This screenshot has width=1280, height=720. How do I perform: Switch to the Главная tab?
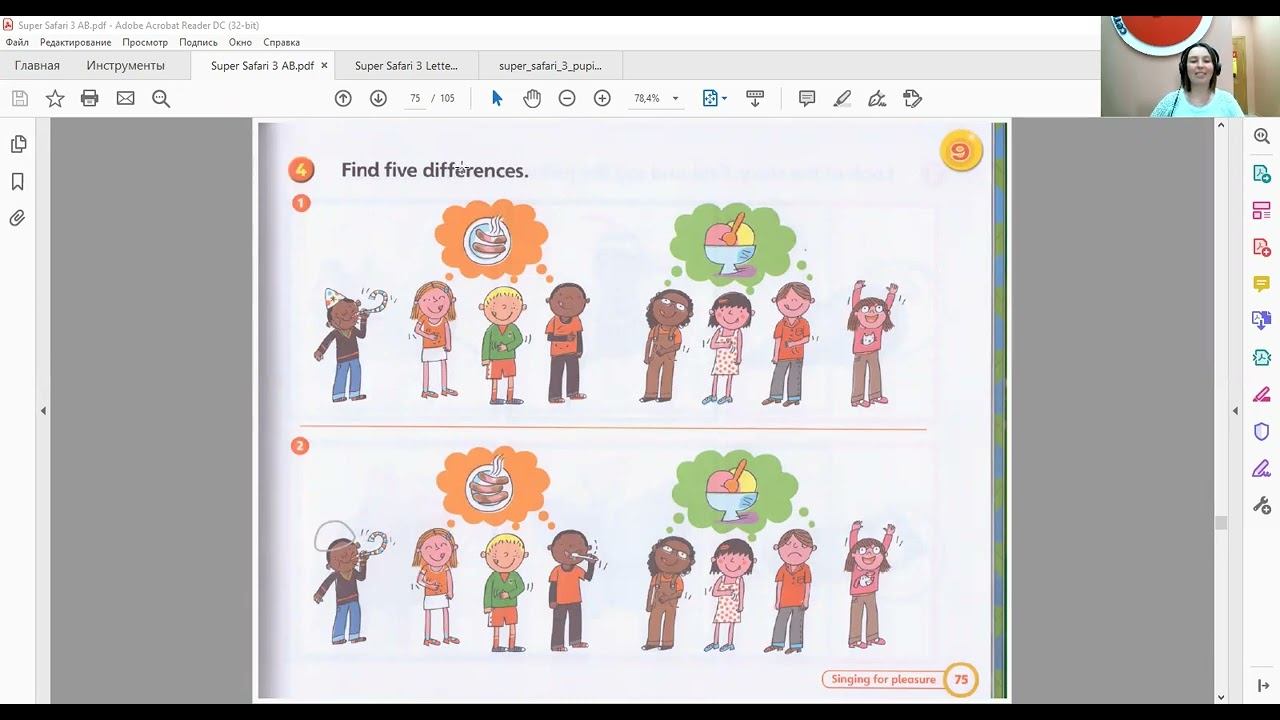(37, 66)
